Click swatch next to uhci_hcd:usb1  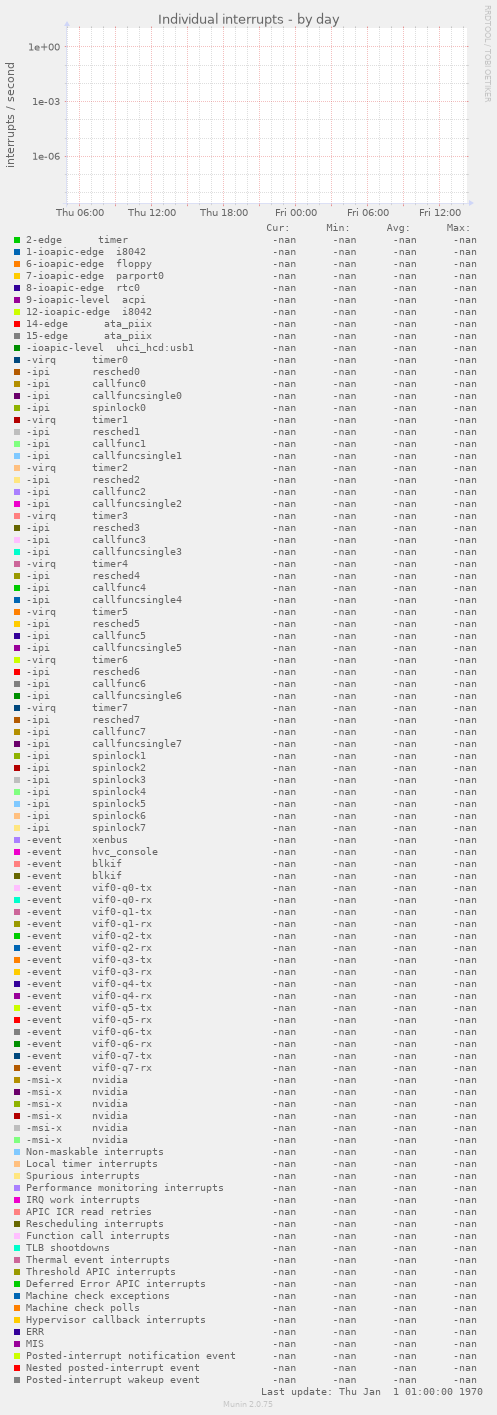point(17,348)
